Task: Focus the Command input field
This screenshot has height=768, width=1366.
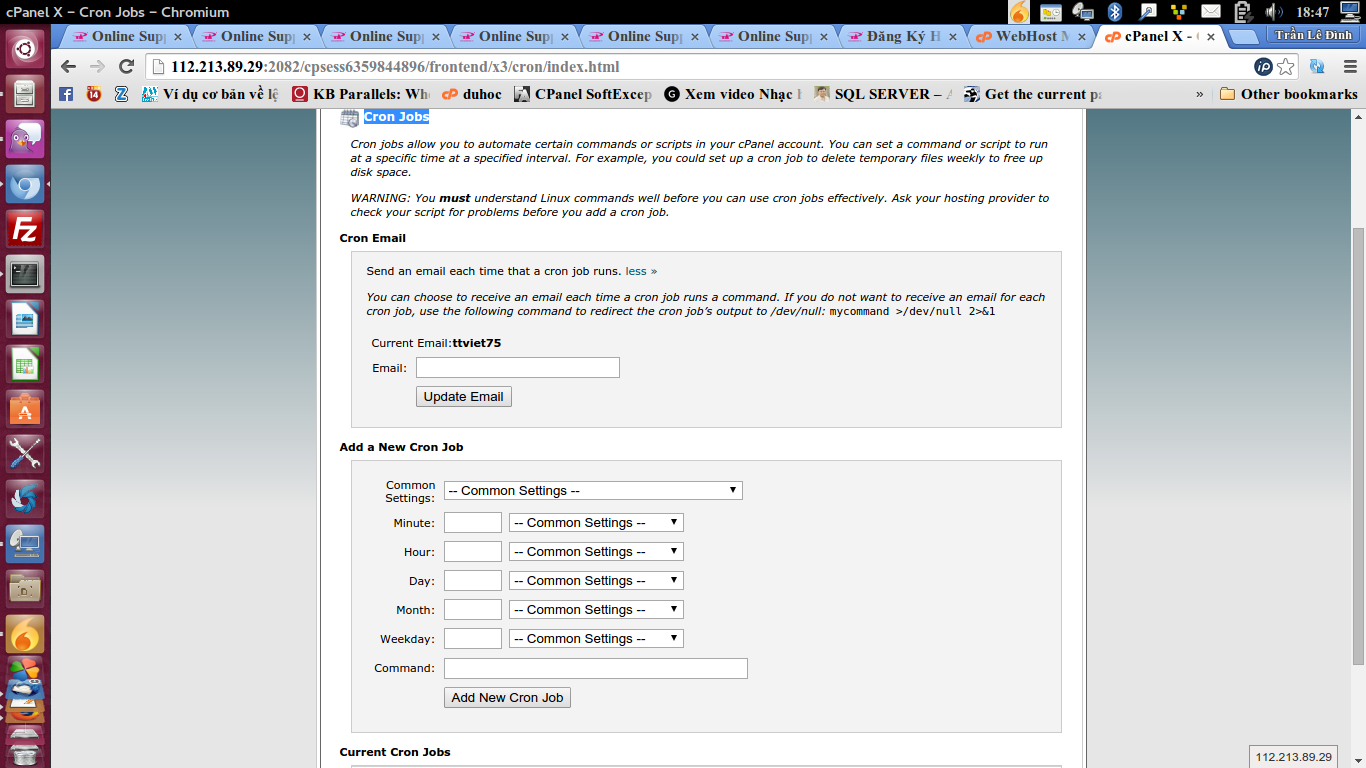Action: 596,669
